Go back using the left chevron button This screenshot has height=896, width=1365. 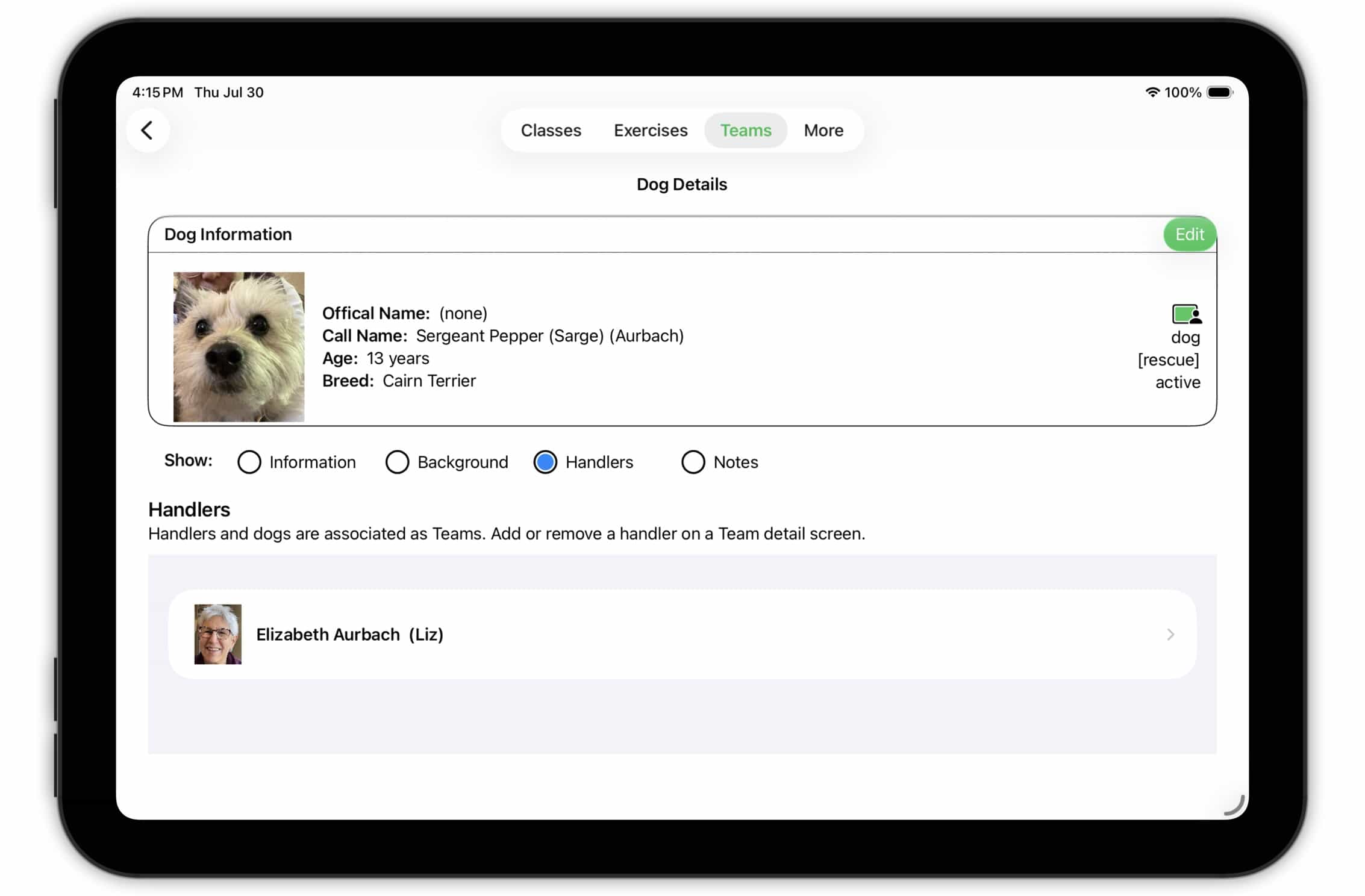point(147,130)
